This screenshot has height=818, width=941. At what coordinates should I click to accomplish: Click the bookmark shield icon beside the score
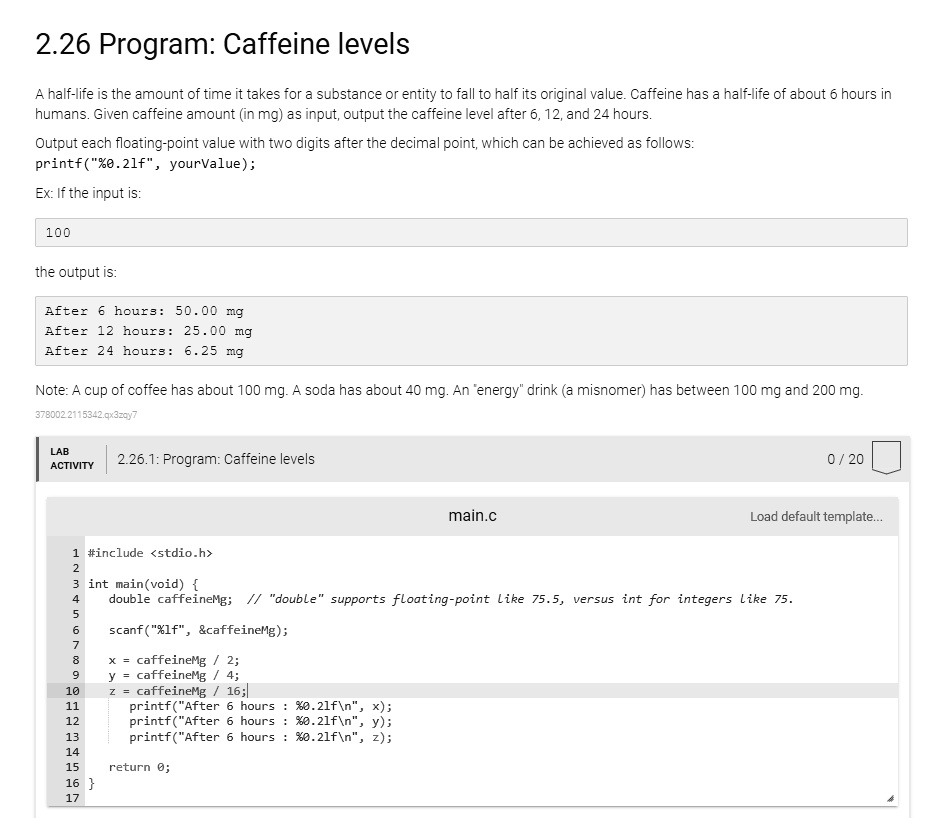coord(888,458)
